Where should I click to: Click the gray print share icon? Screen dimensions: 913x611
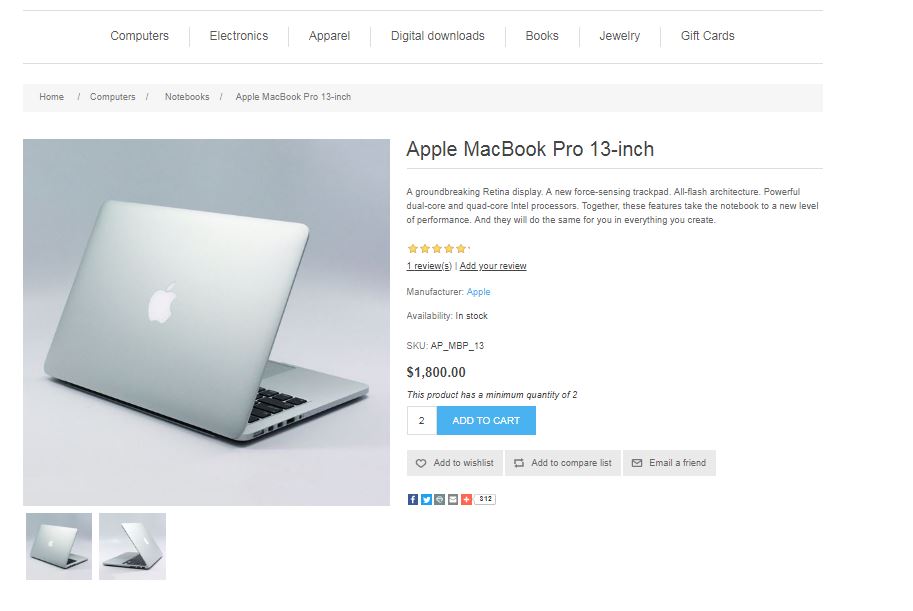(x=440, y=499)
